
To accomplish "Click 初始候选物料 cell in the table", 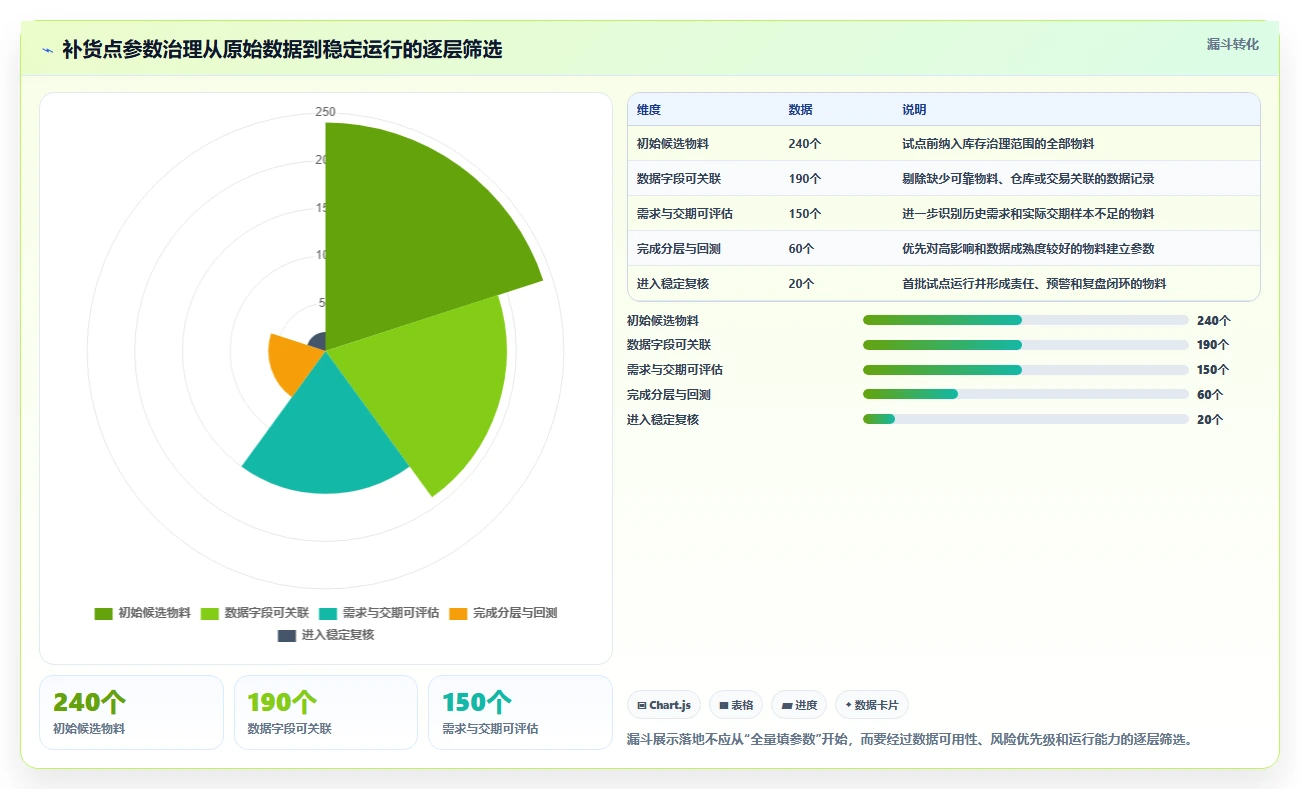I will [673, 144].
